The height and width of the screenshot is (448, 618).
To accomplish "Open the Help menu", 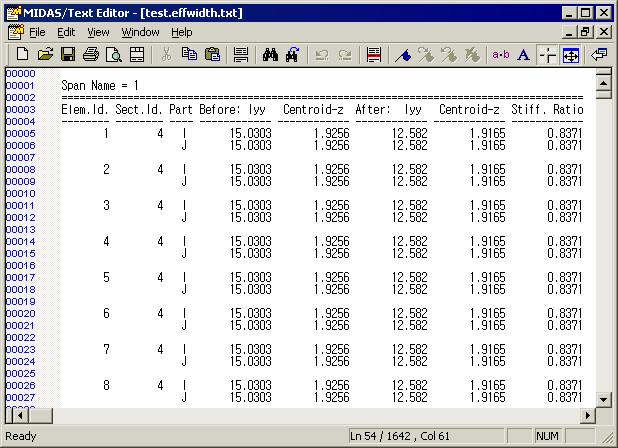I will point(182,32).
